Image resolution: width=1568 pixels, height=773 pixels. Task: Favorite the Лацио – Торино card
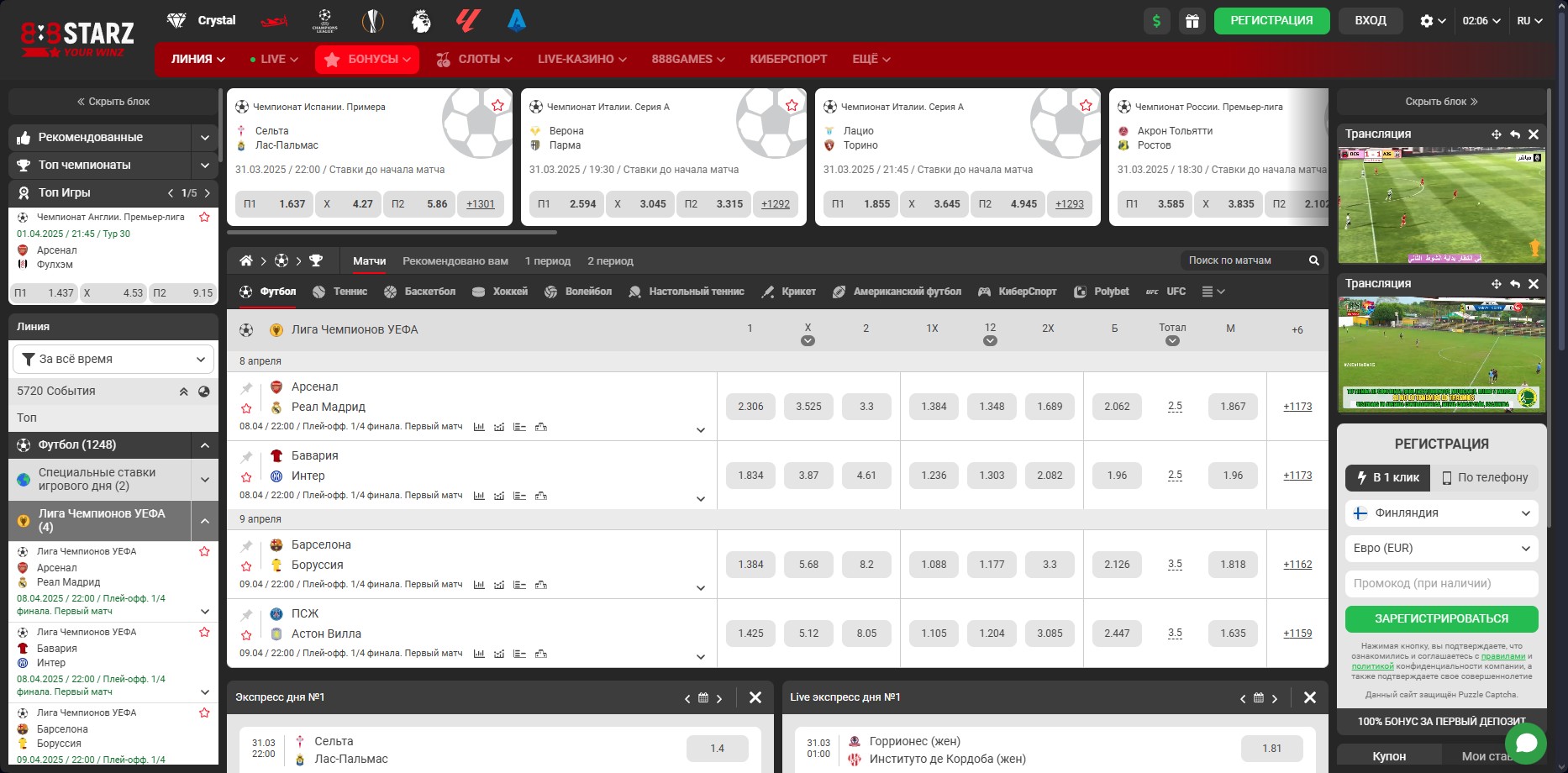pos(1086,105)
